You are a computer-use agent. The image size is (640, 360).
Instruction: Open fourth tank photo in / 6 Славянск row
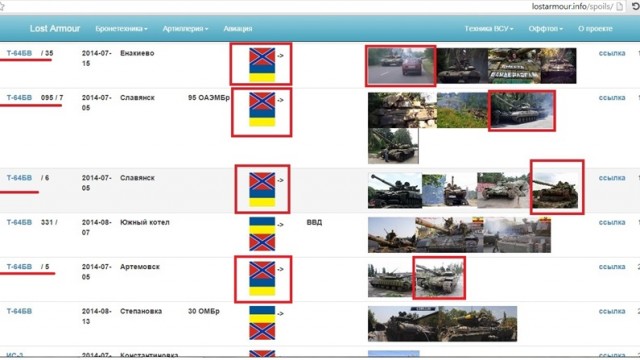tap(555, 190)
